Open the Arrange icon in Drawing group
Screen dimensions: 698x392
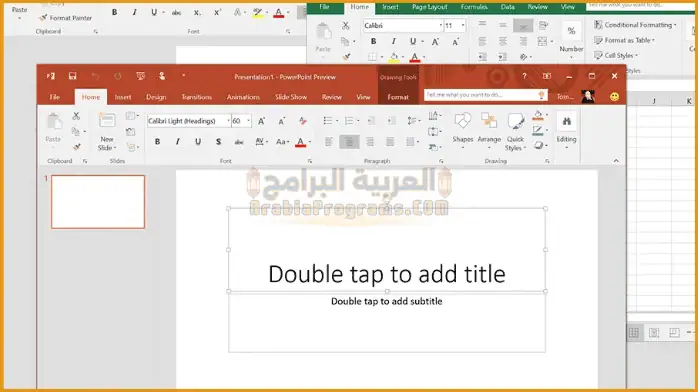(489, 121)
